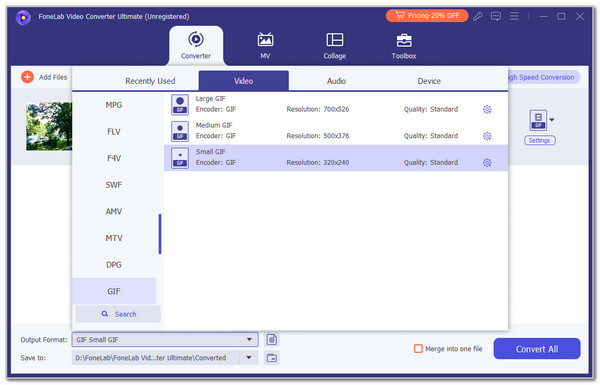Viewport: 600px width, 385px height.
Task: Open the Output Format dropdown
Action: [x=165, y=340]
